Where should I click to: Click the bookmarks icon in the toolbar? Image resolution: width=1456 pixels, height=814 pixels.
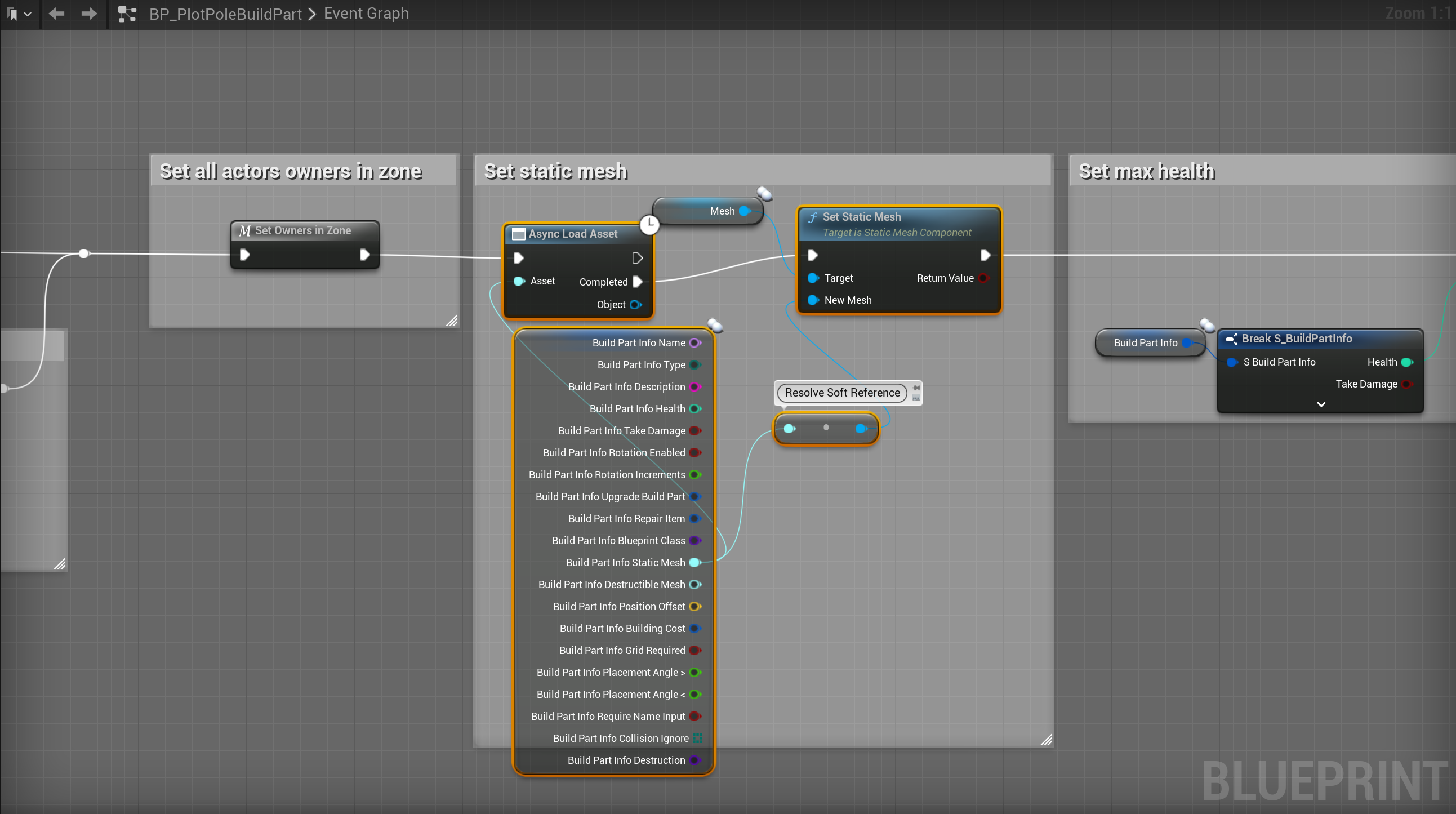point(12,14)
